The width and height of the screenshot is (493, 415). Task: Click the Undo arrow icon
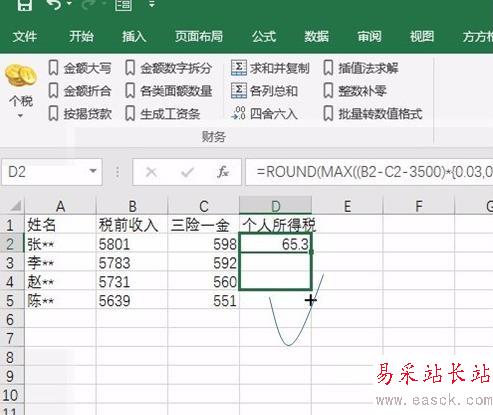[55, 4]
